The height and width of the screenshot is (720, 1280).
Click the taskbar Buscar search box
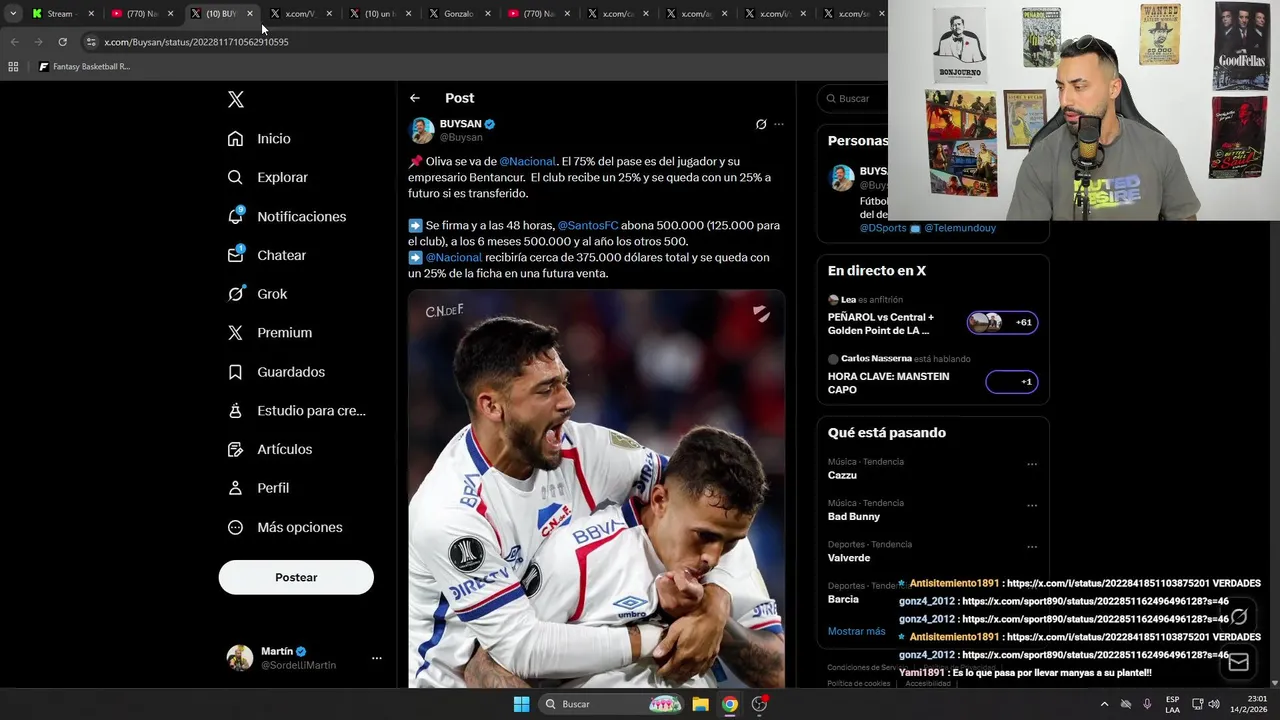613,704
